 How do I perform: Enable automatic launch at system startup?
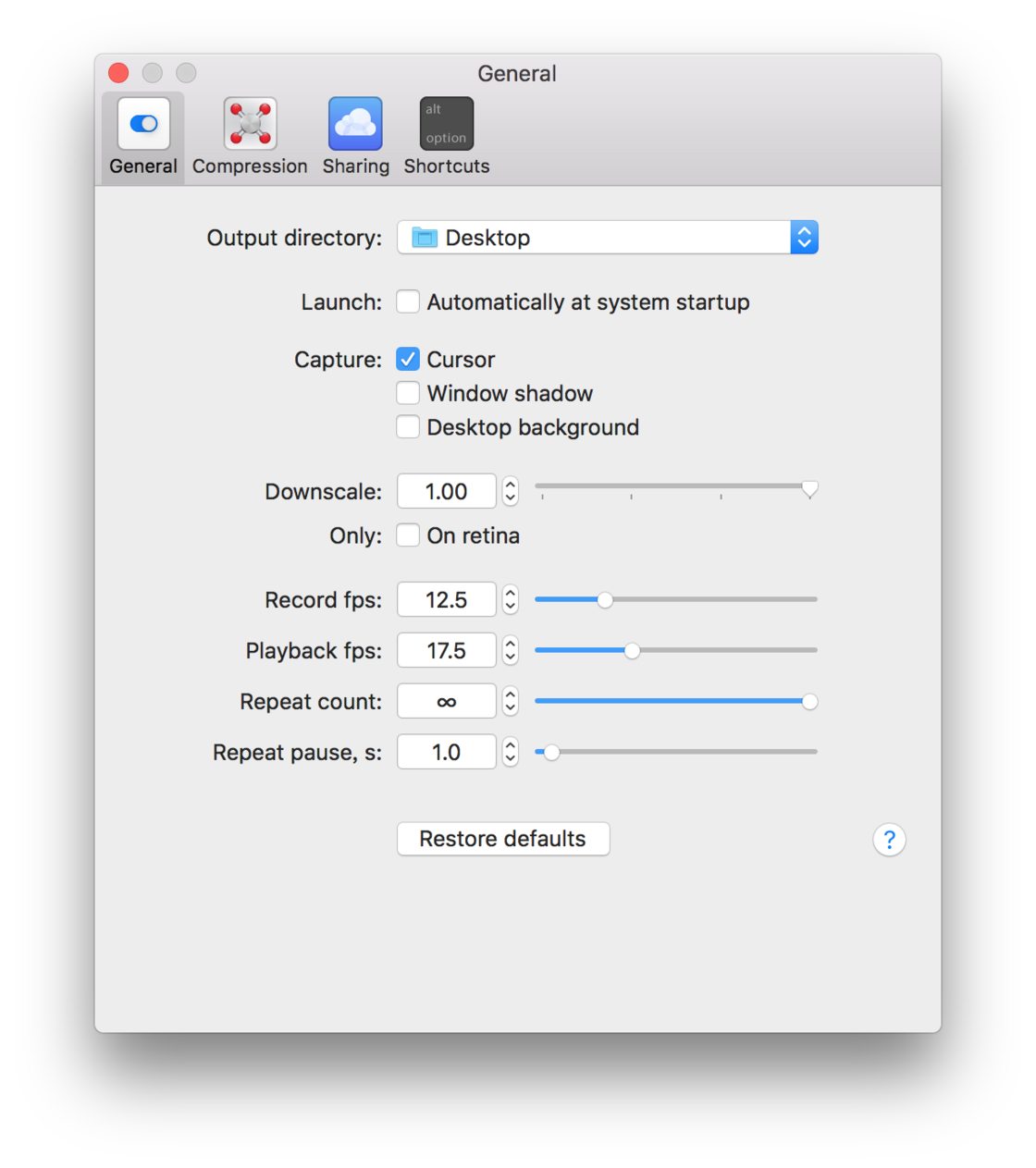pyautogui.click(x=408, y=301)
